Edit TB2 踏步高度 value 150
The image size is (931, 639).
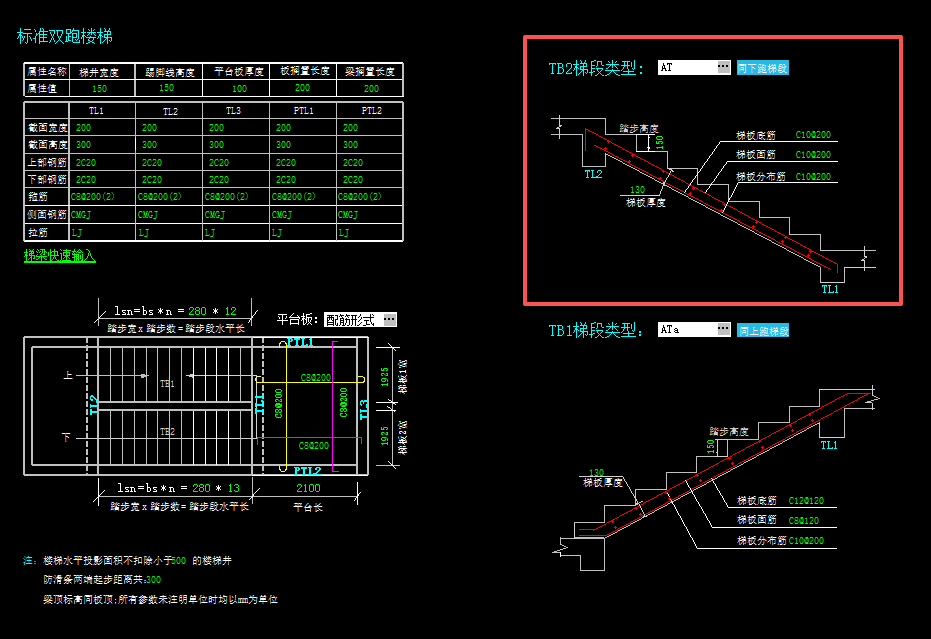click(x=659, y=142)
